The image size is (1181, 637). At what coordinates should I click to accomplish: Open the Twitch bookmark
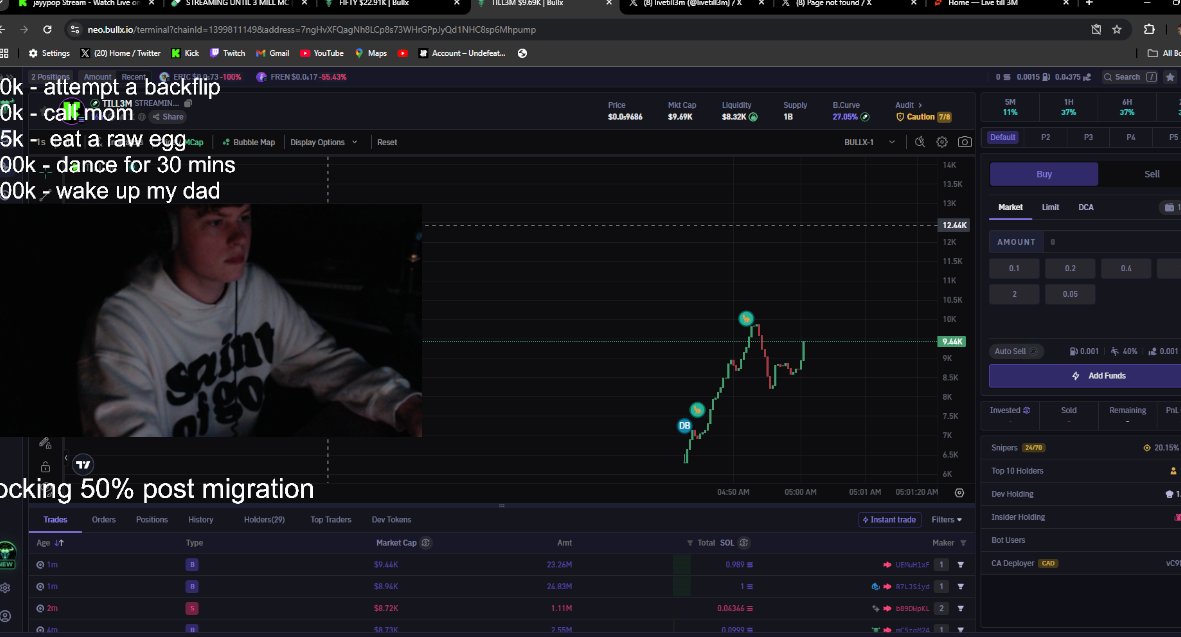227,53
